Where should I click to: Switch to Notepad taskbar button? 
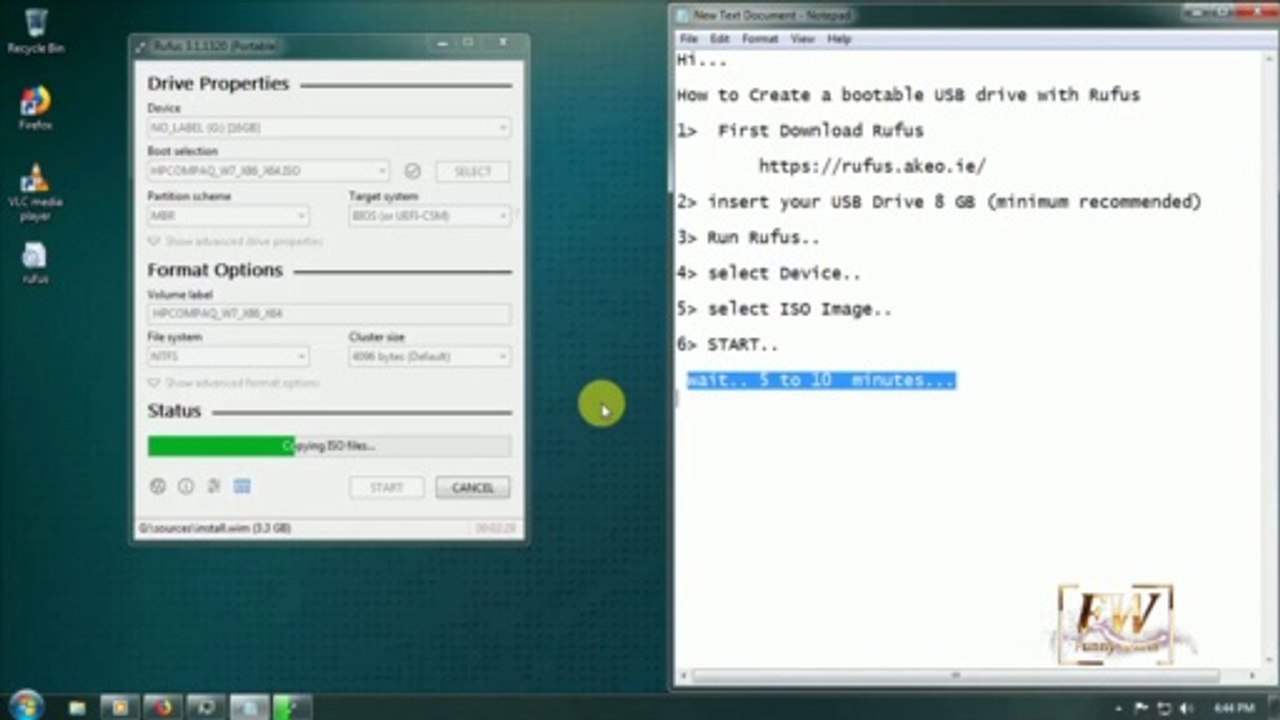tap(249, 707)
